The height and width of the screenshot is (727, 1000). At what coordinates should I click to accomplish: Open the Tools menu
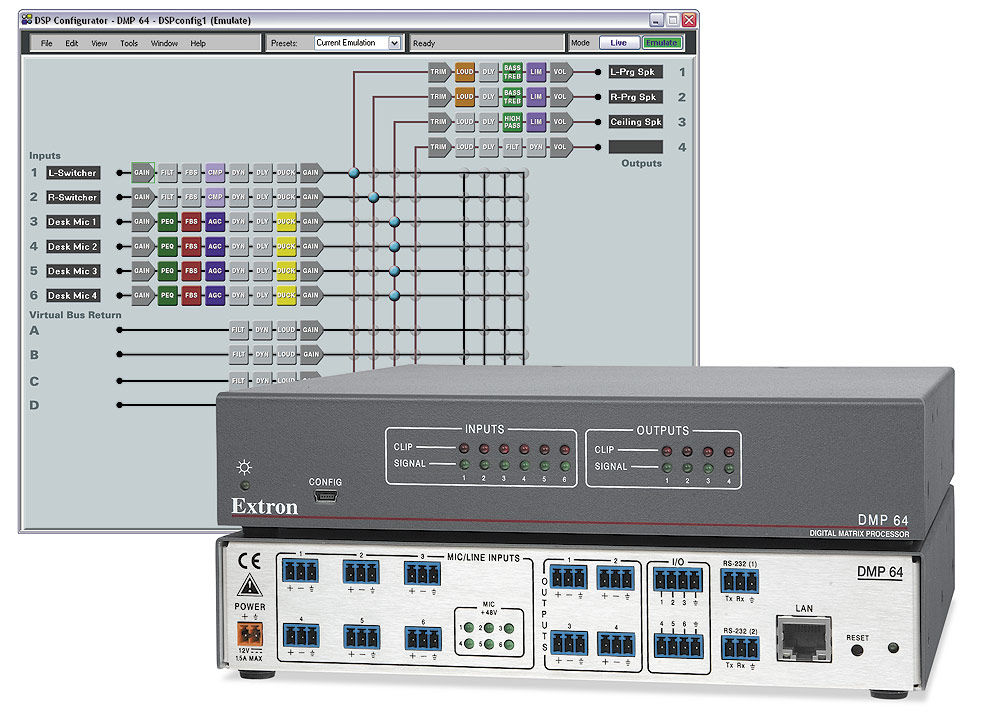[129, 43]
